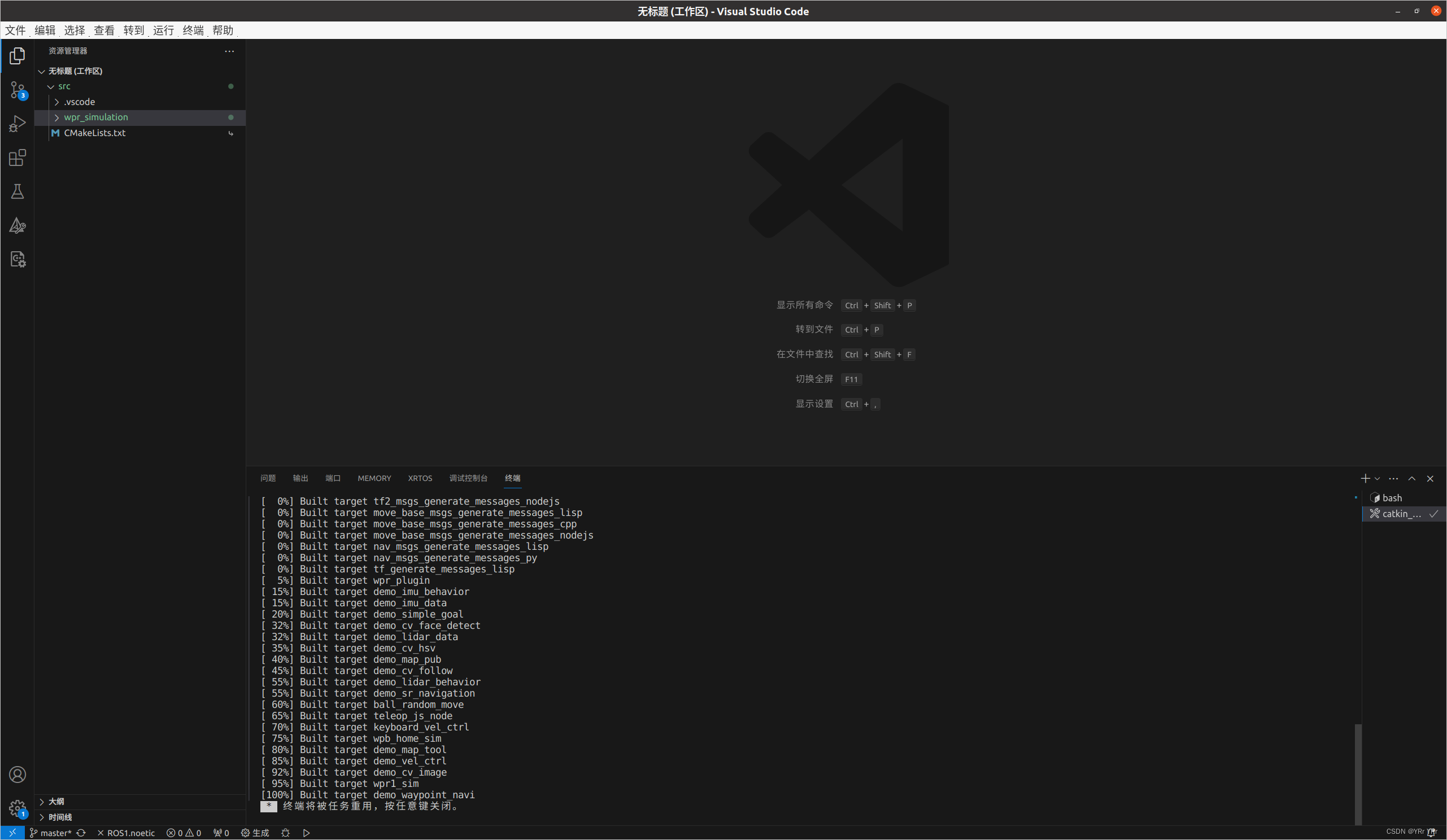This screenshot has height=840, width=1447.
Task: Click terminal line 'Built target wpr_plugin'
Action: pyautogui.click(x=345, y=580)
